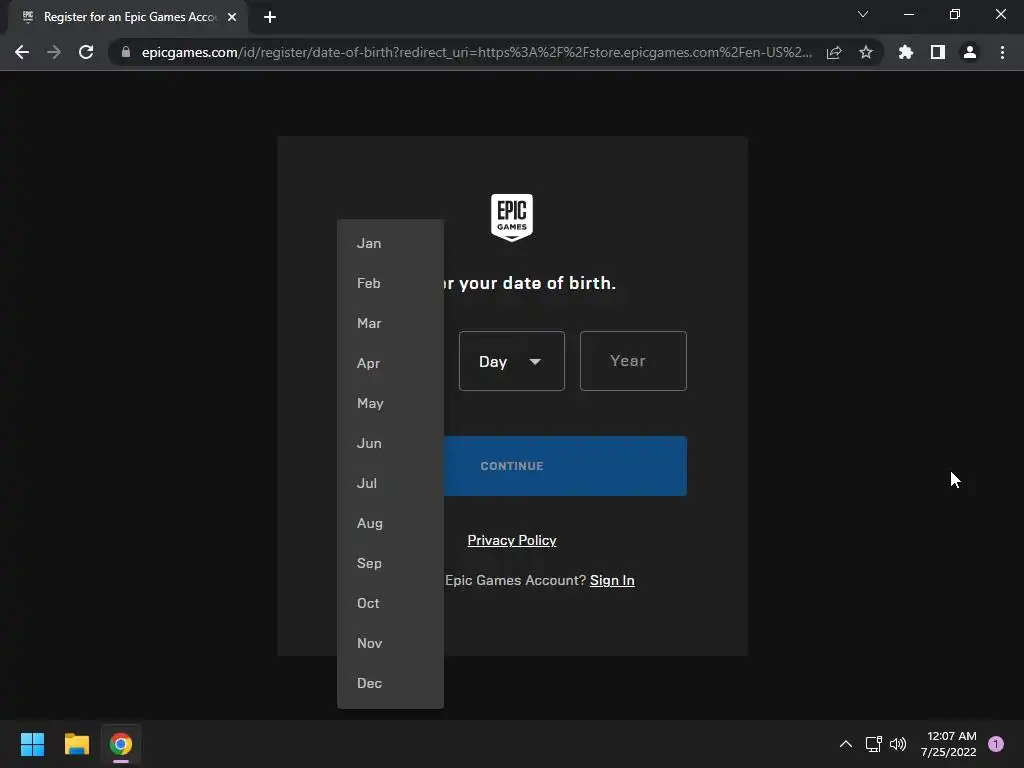Choose Mar in the month dropdown

390,323
